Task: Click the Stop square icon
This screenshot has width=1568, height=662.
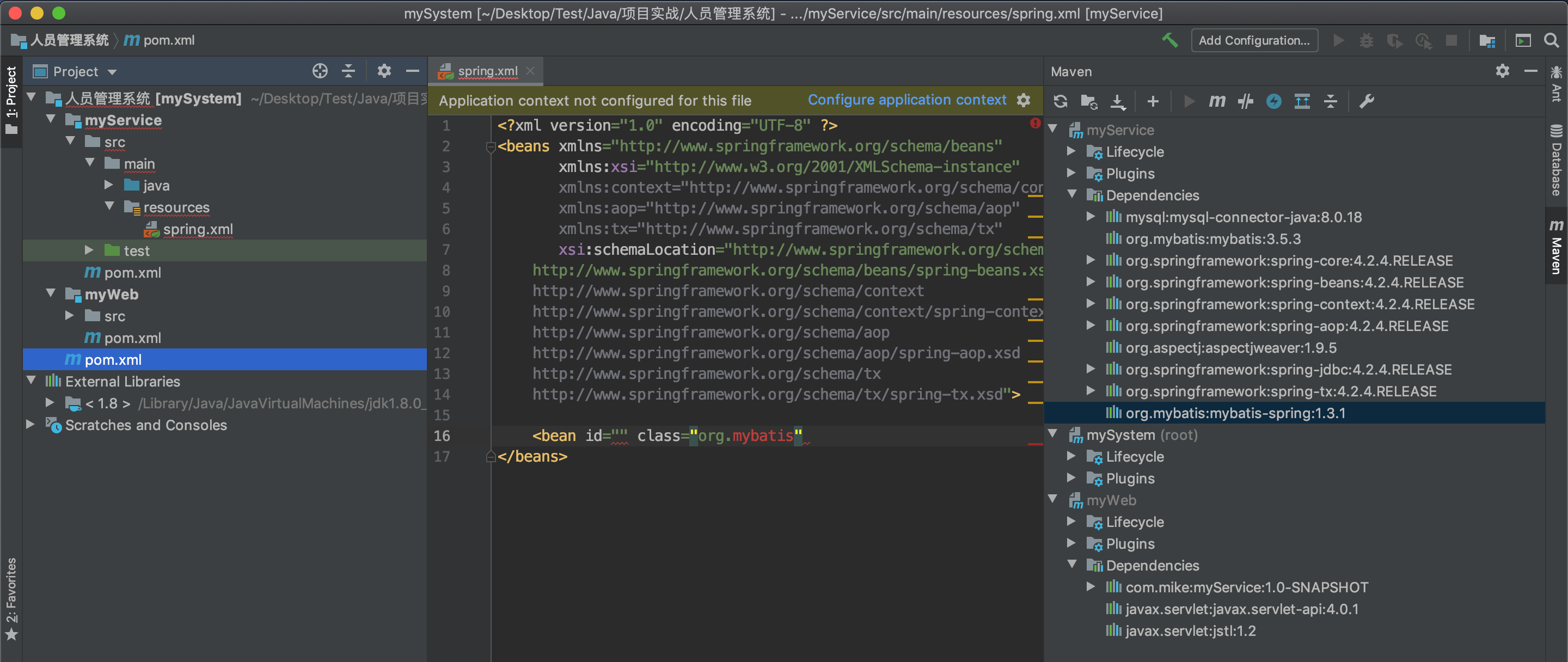Action: coord(1451,40)
